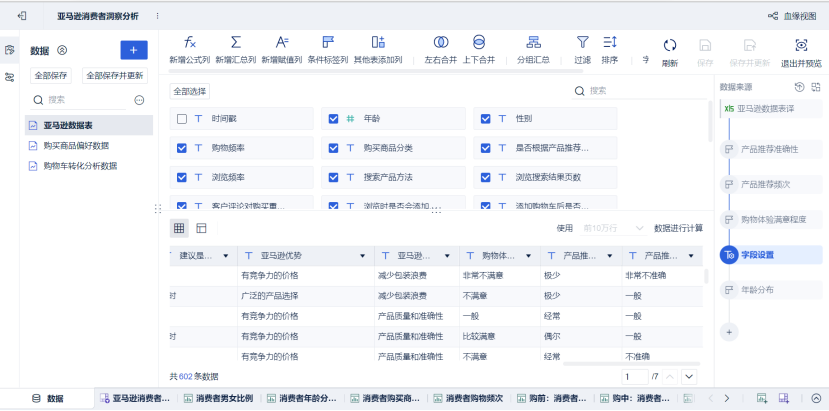Switch to the 数据 bottom tab
The image size is (829, 411).
point(48,399)
